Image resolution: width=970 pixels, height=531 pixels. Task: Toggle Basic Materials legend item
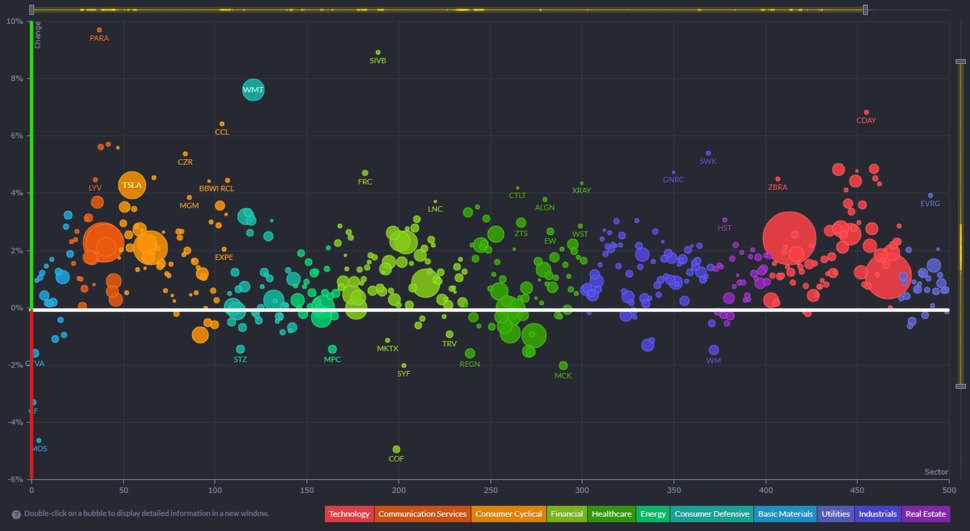tap(785, 514)
